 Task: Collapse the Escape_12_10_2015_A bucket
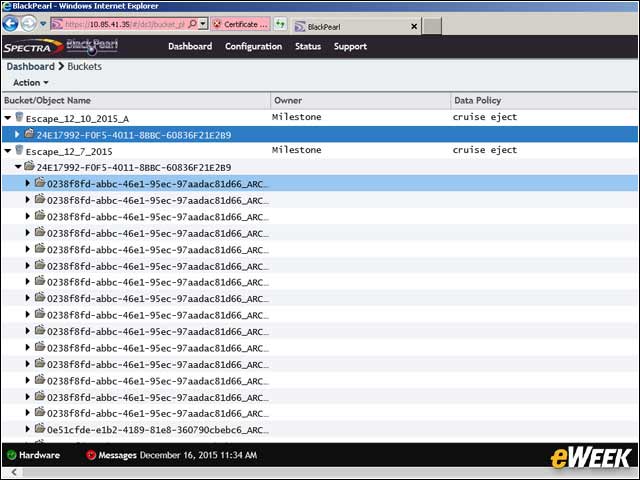8,118
